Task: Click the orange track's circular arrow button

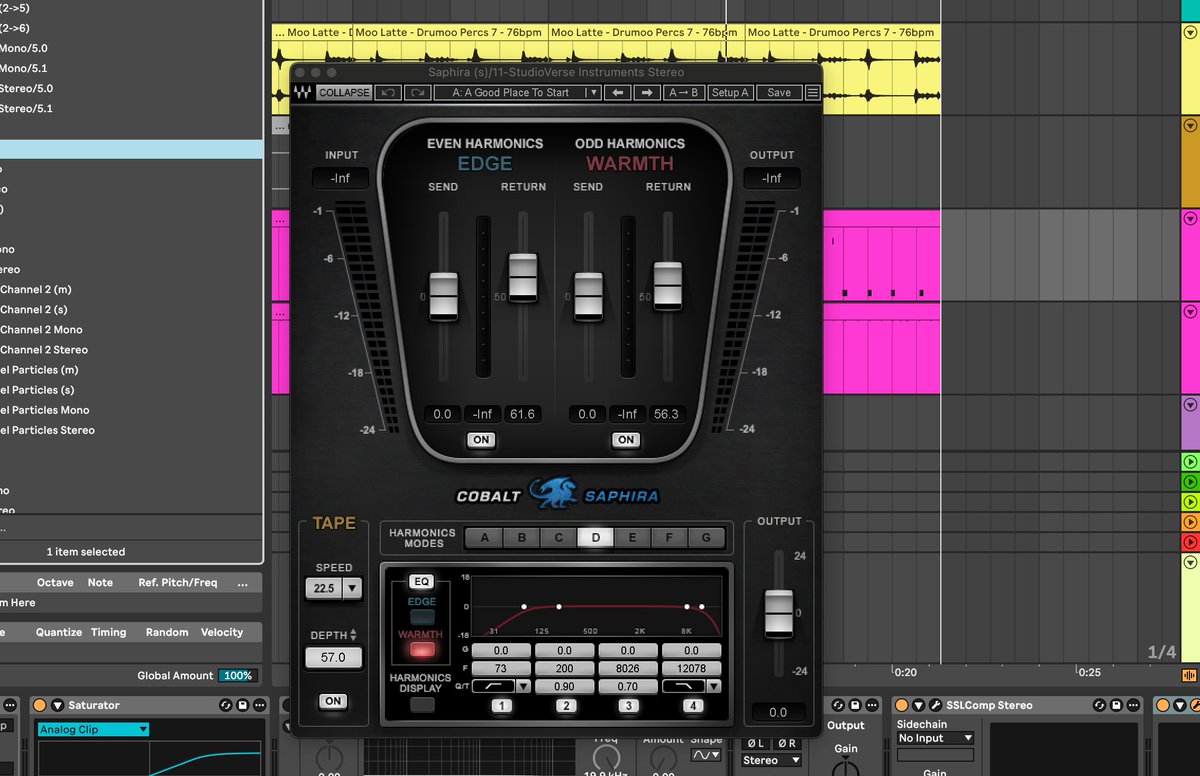Action: coord(1190,126)
